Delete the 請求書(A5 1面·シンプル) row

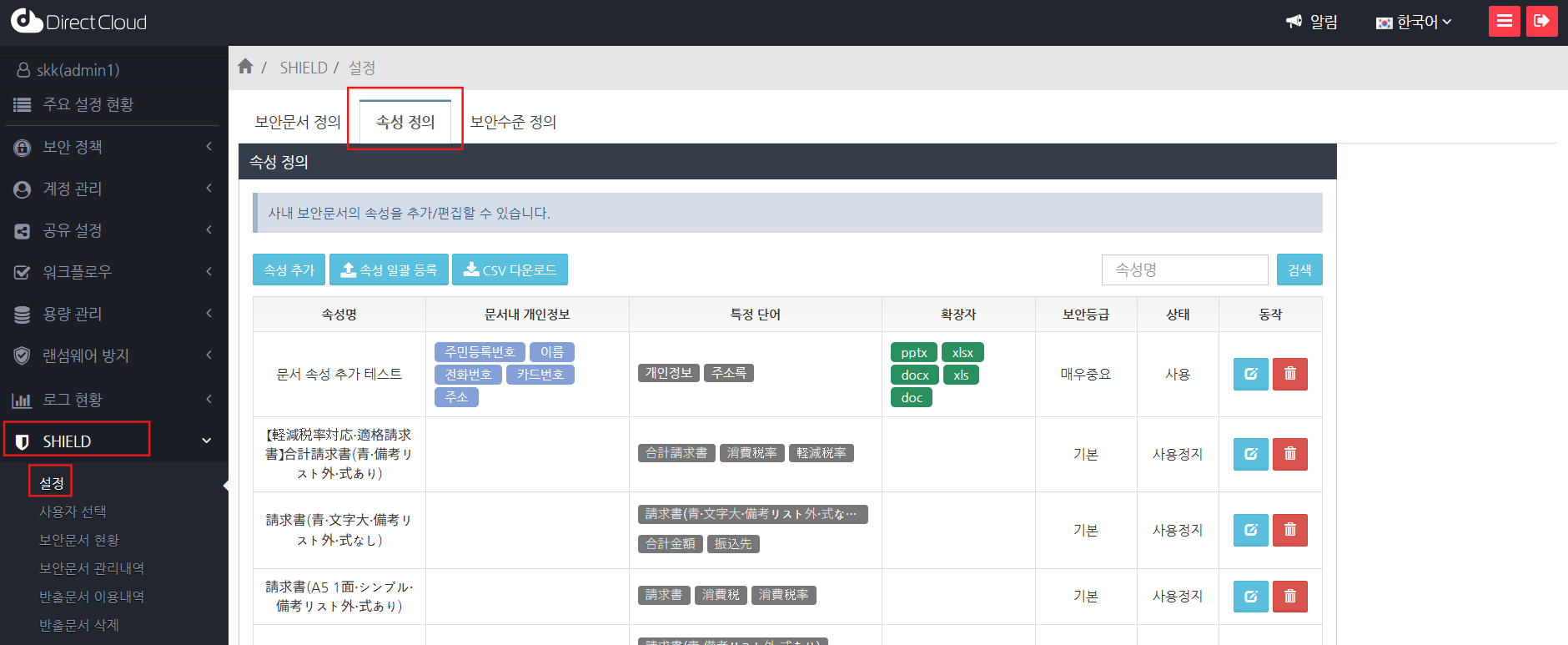point(1290,597)
